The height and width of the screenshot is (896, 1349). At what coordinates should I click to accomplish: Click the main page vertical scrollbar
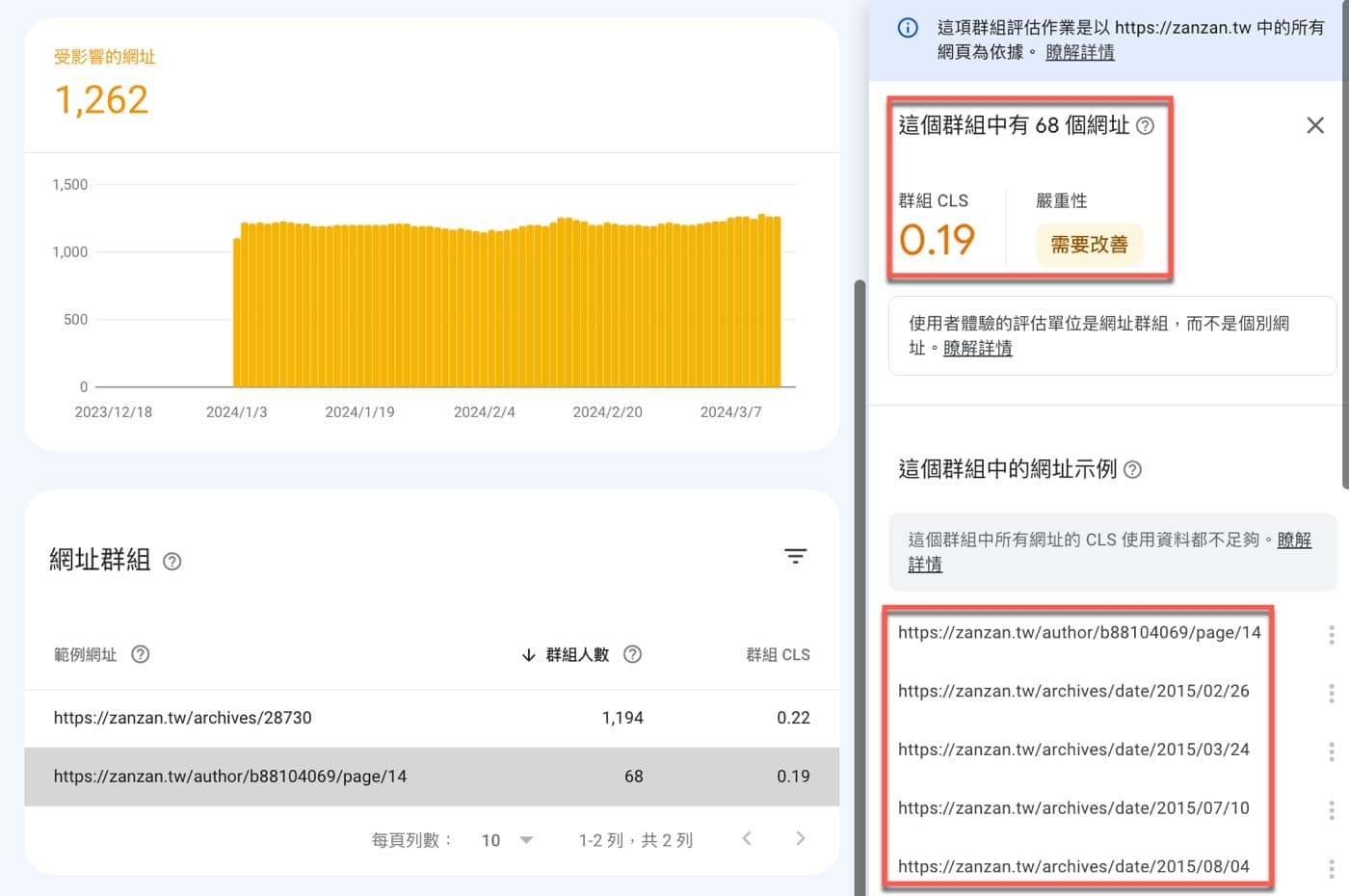tap(860, 588)
